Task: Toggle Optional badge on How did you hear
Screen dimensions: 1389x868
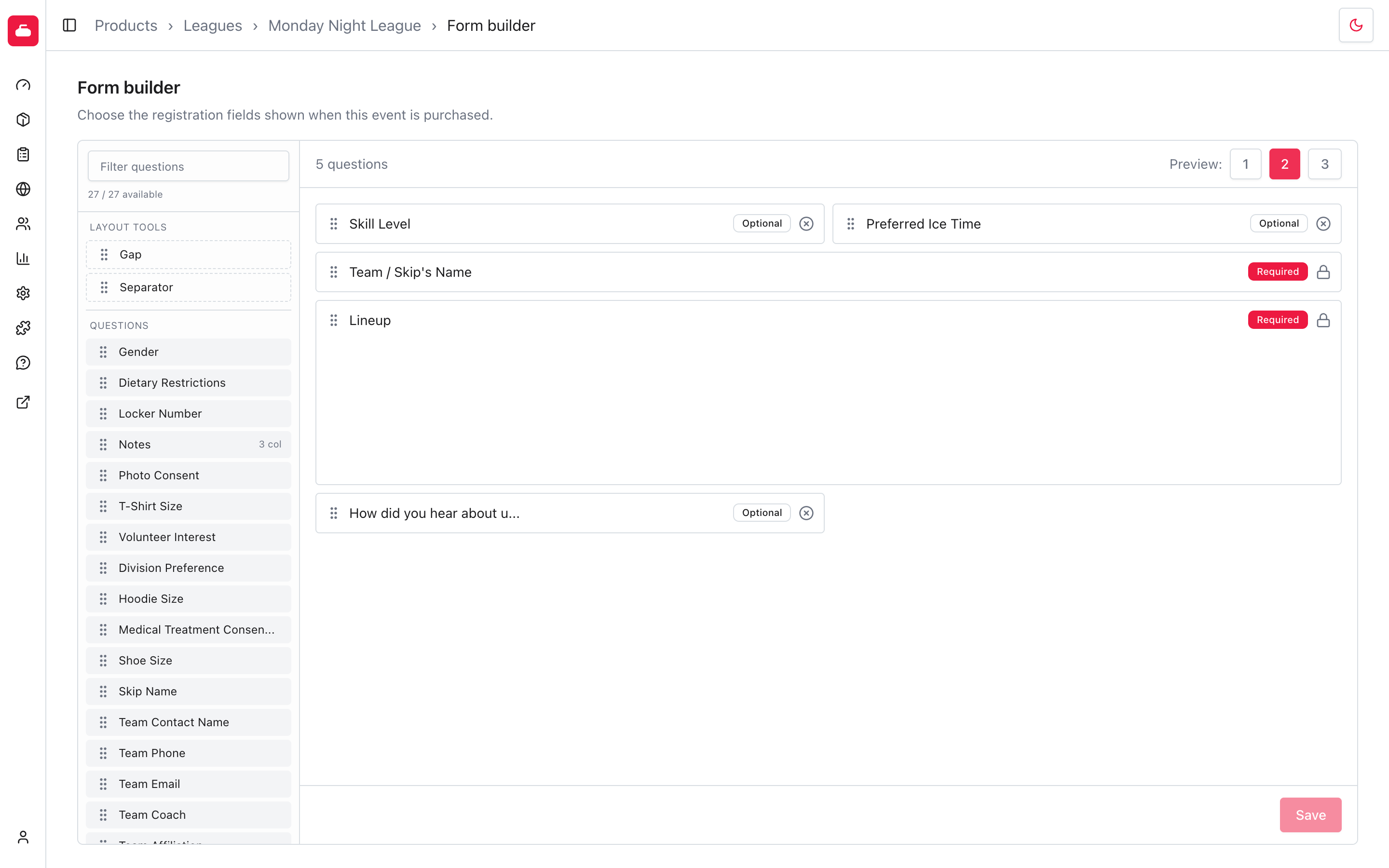Action: pos(762,513)
